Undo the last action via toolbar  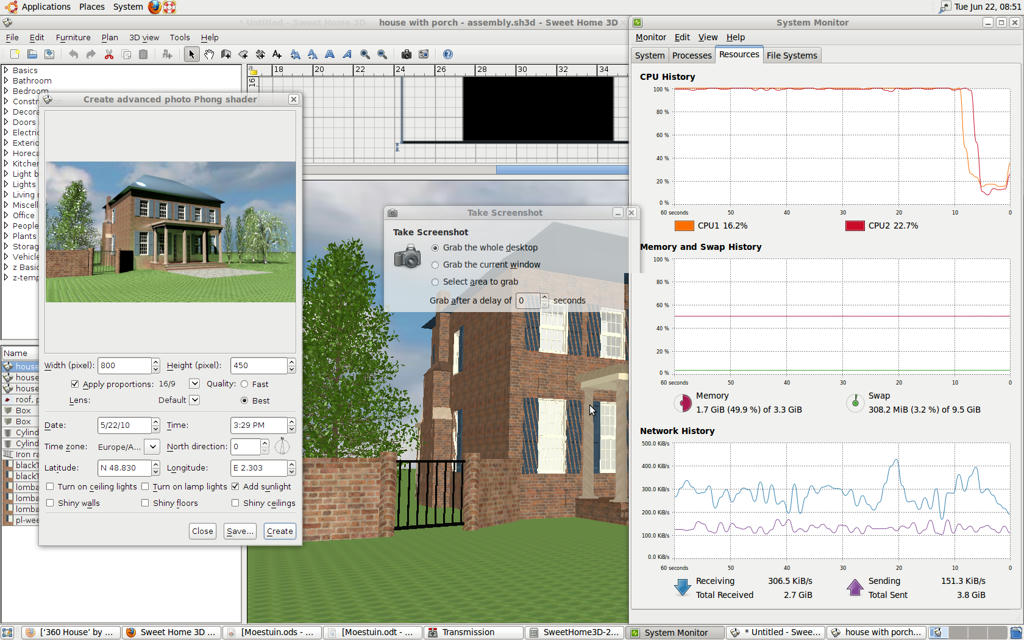pyautogui.click(x=73, y=54)
